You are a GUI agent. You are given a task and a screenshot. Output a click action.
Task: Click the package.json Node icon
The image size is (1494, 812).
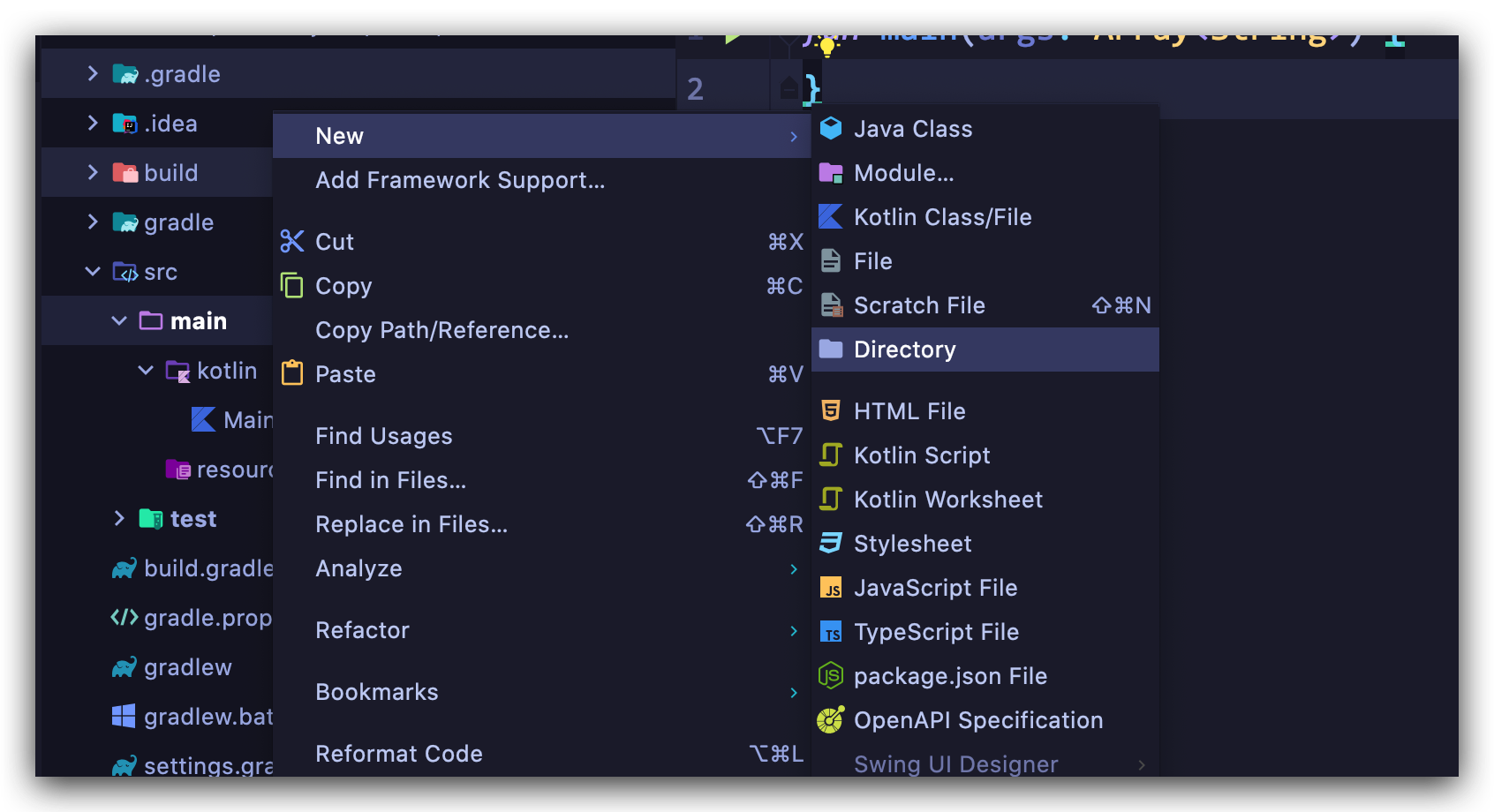click(831, 676)
